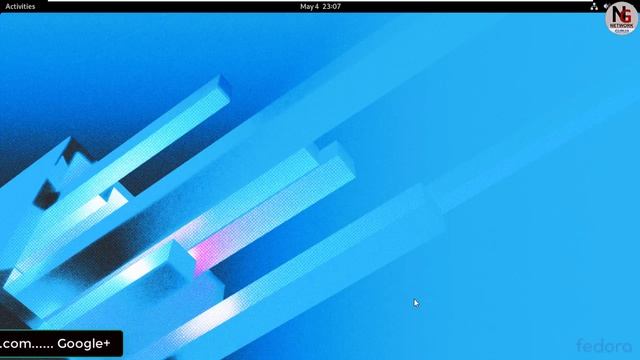Open the Activities overview
This screenshot has width=640, height=360.
tap(20, 7)
